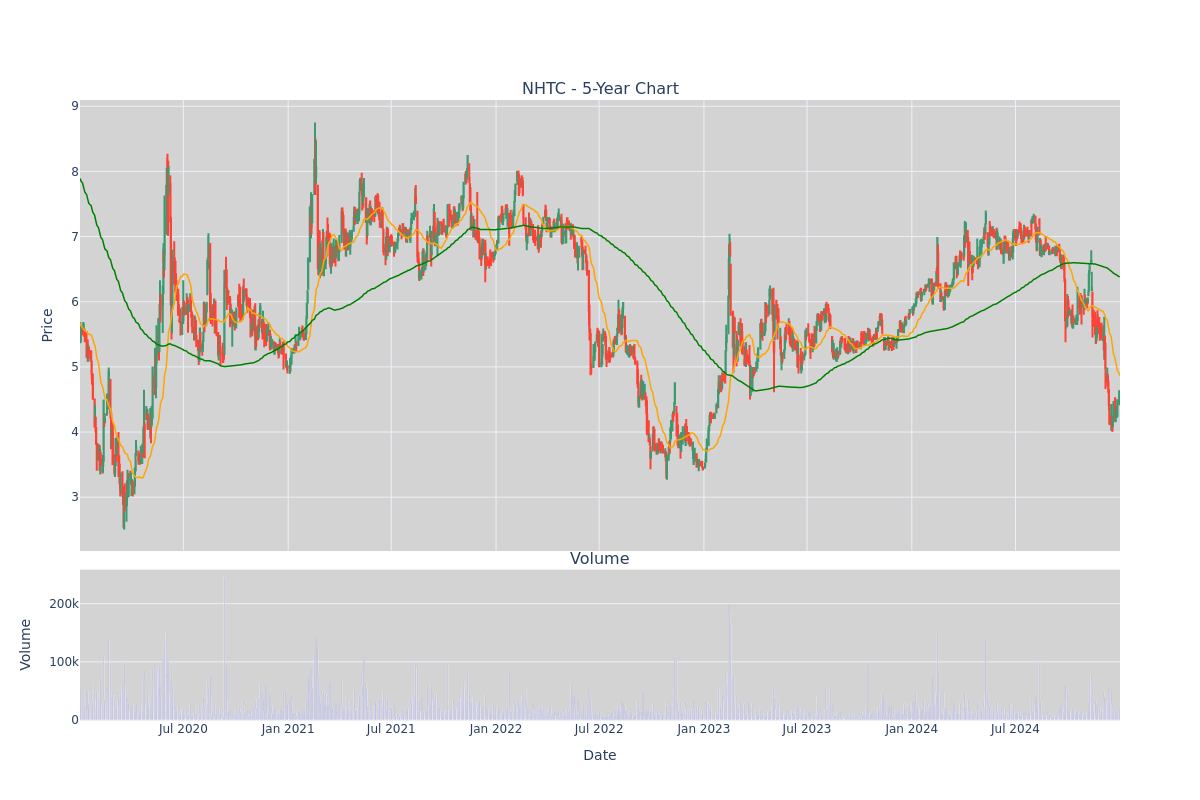This screenshot has width=1200, height=800.
Task: Click the tallest volume bar after Jul 2020
Action: click(x=224, y=648)
